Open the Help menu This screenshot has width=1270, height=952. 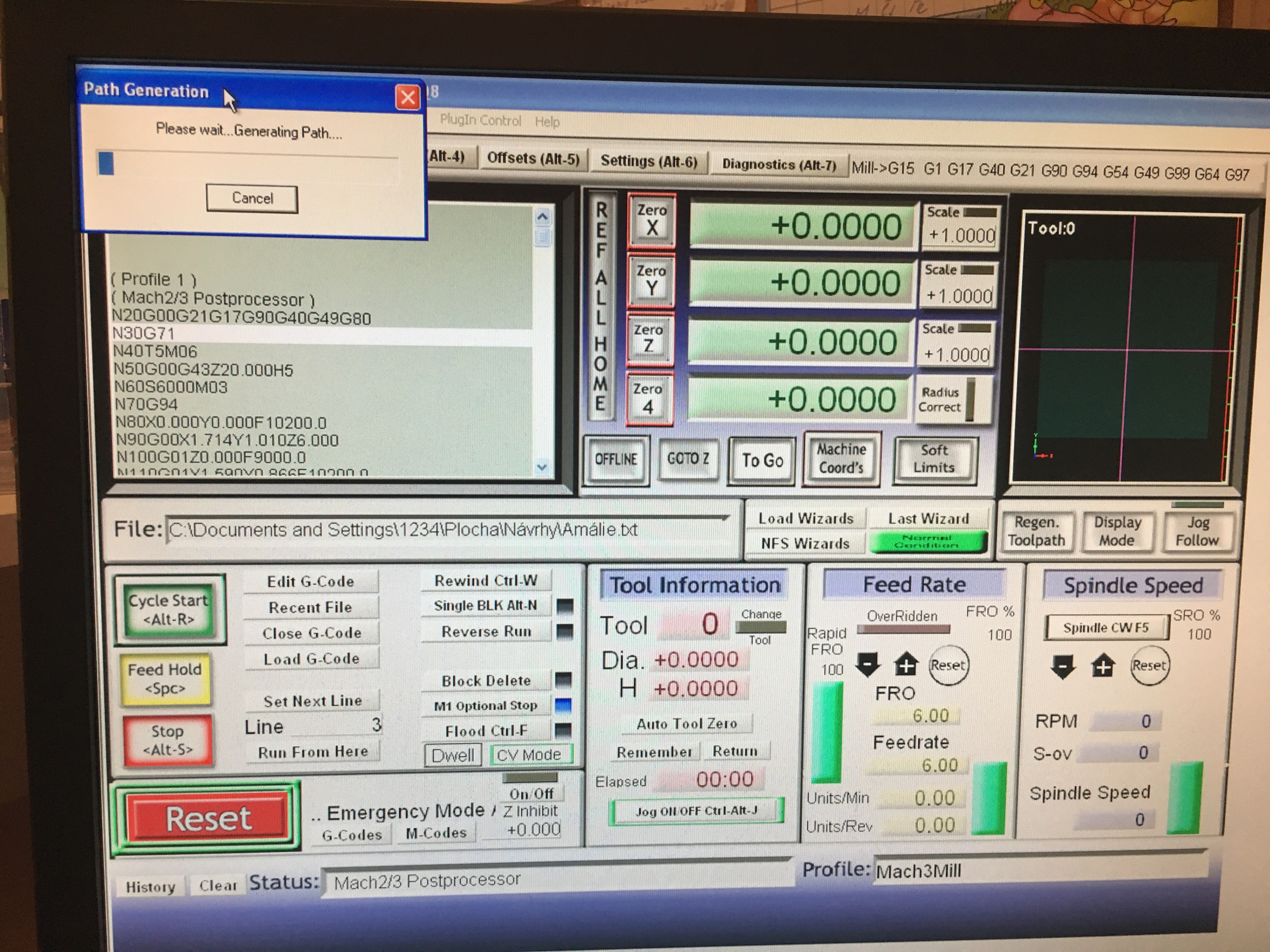pyautogui.click(x=546, y=122)
